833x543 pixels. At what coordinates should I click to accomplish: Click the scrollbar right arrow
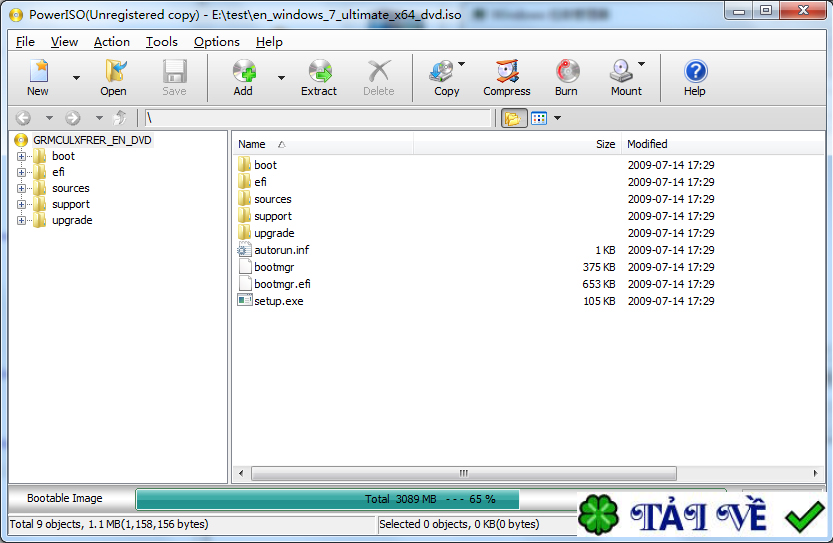pos(815,473)
